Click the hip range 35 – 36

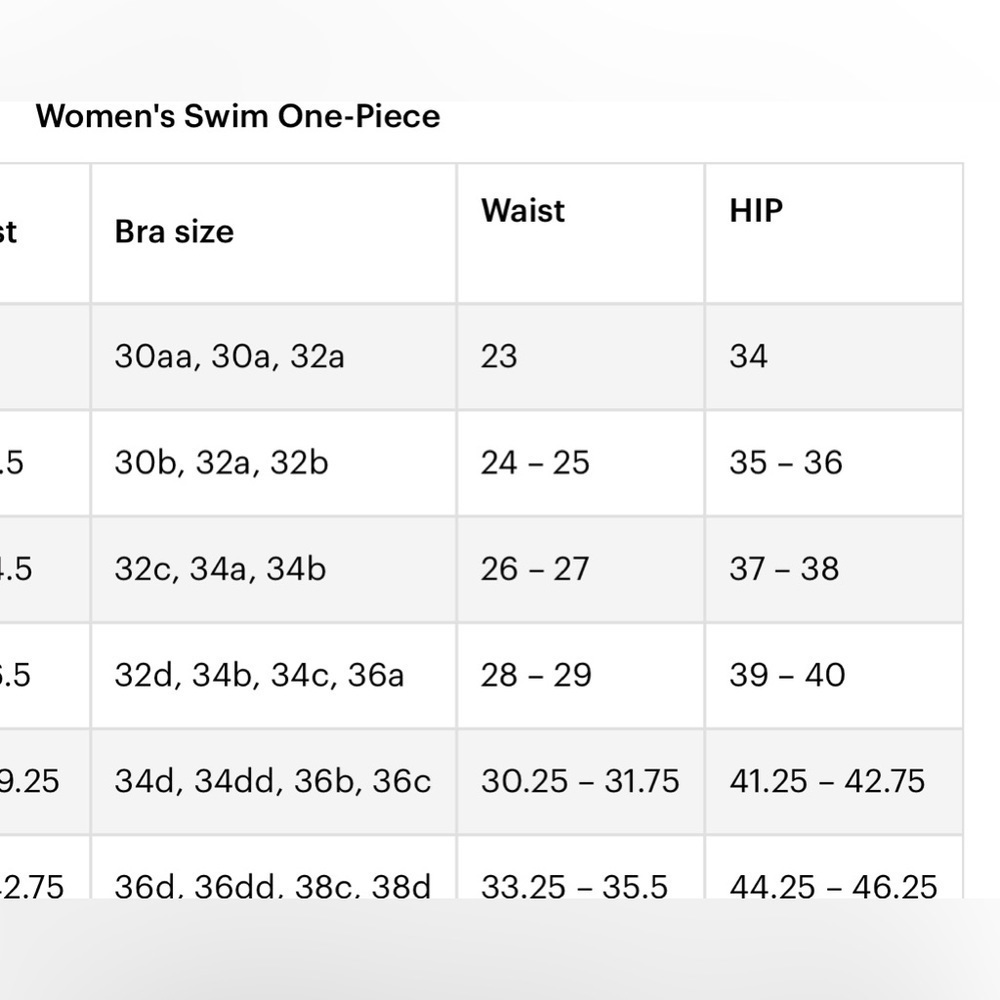pyautogui.click(x=786, y=463)
